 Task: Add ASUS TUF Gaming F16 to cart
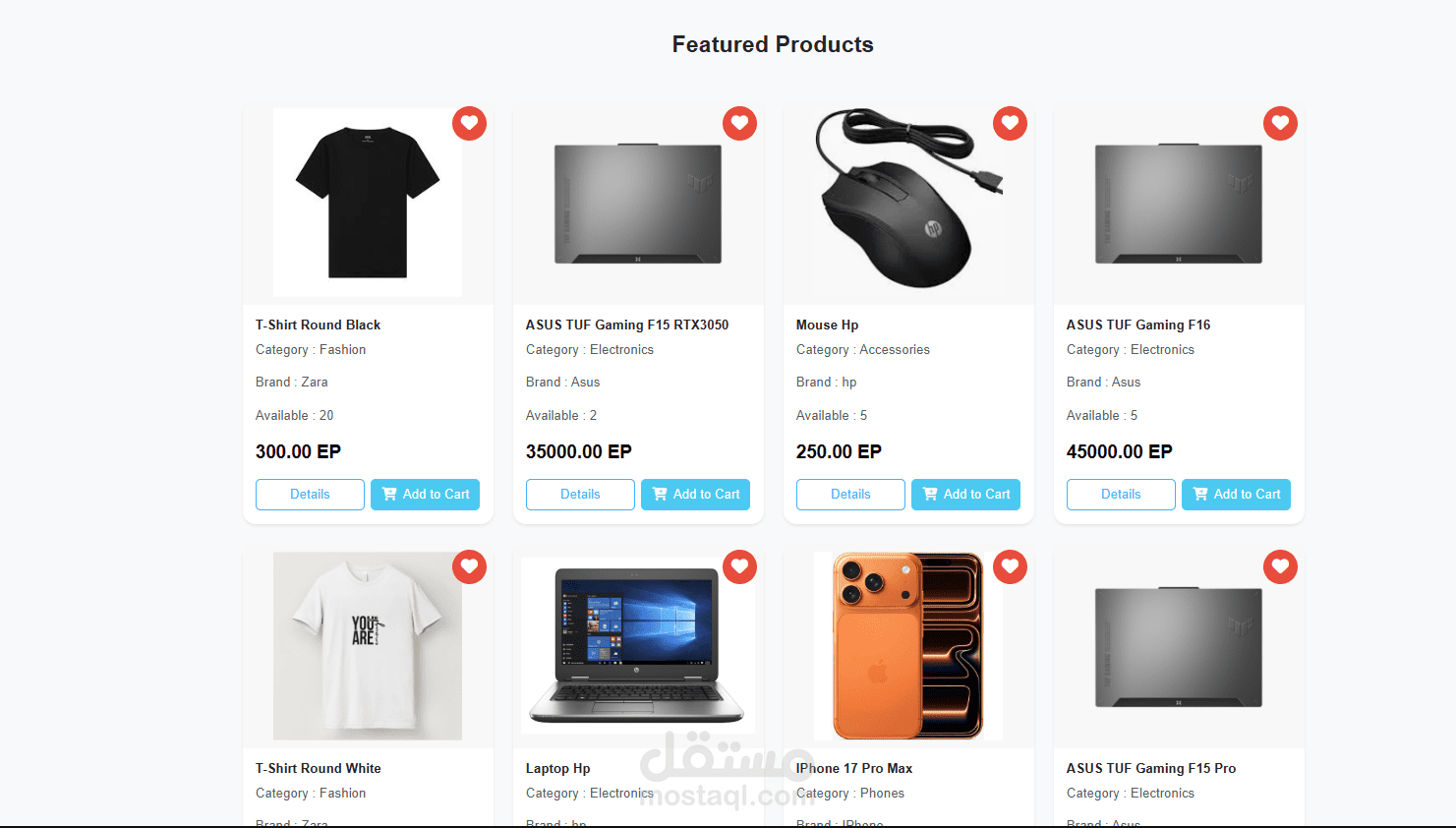point(1236,495)
